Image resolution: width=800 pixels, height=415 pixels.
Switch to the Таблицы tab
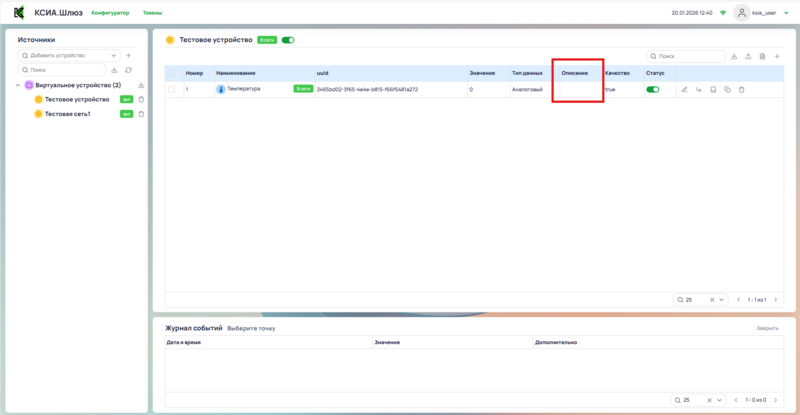[x=153, y=13]
